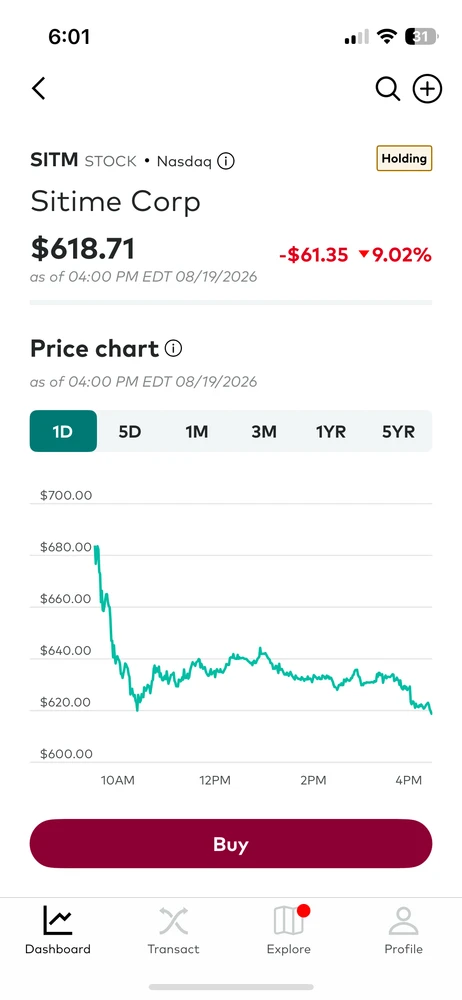Switch the chart to 5D range
462x1000 pixels.
(x=130, y=431)
